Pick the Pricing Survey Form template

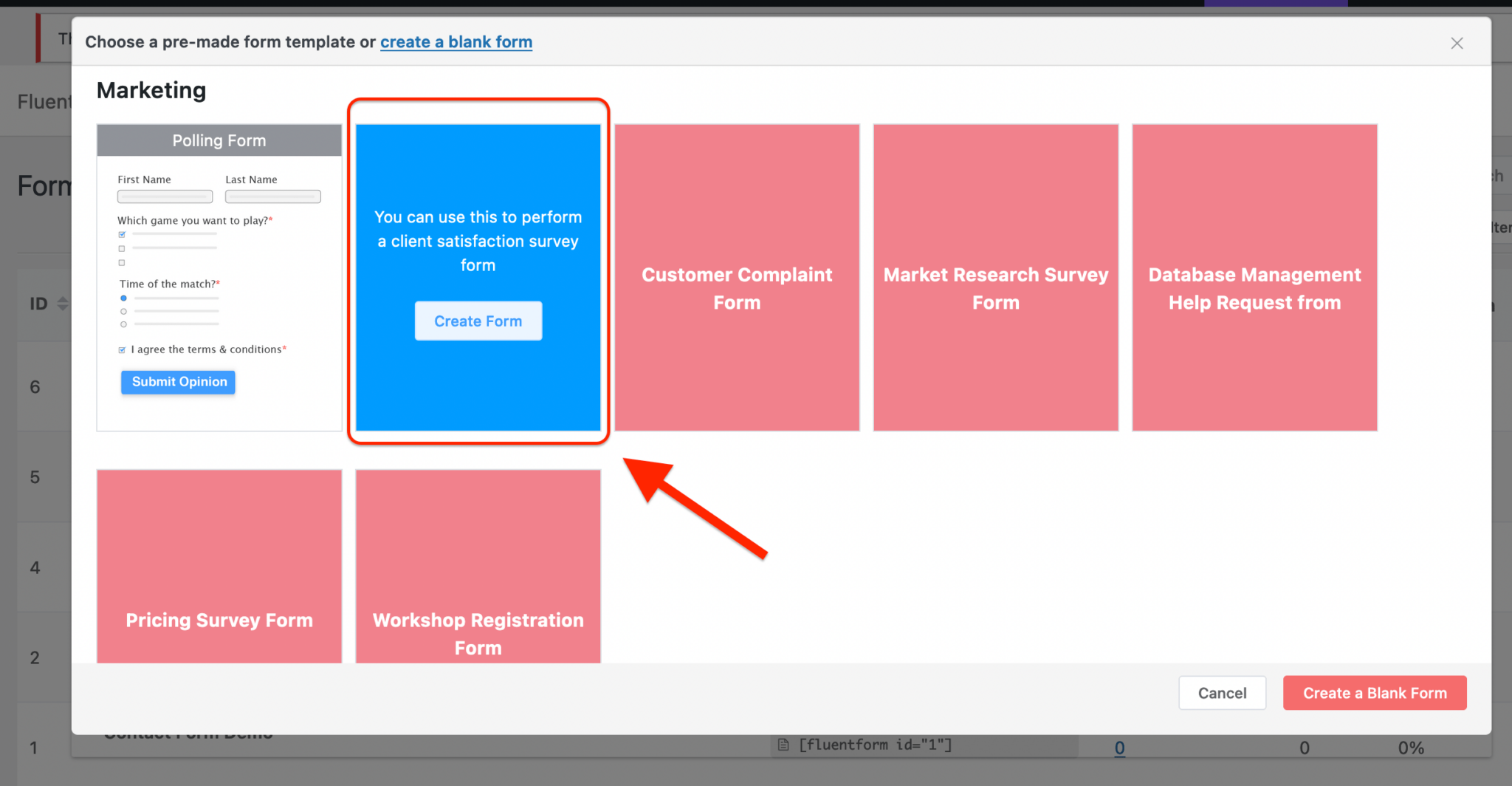click(x=219, y=566)
